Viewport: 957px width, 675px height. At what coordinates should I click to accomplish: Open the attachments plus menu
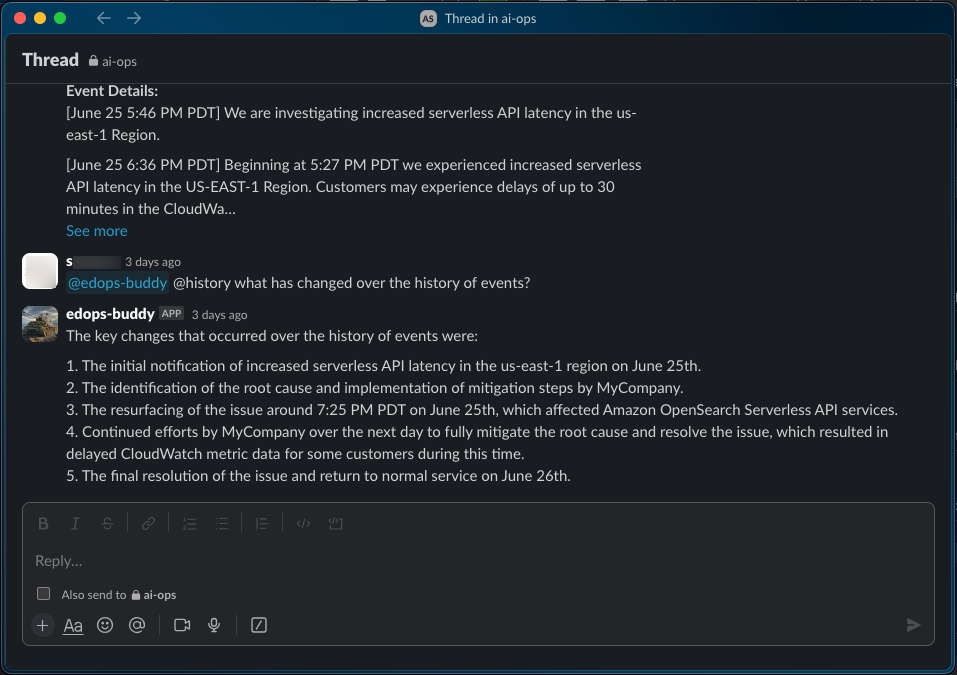(x=43, y=626)
